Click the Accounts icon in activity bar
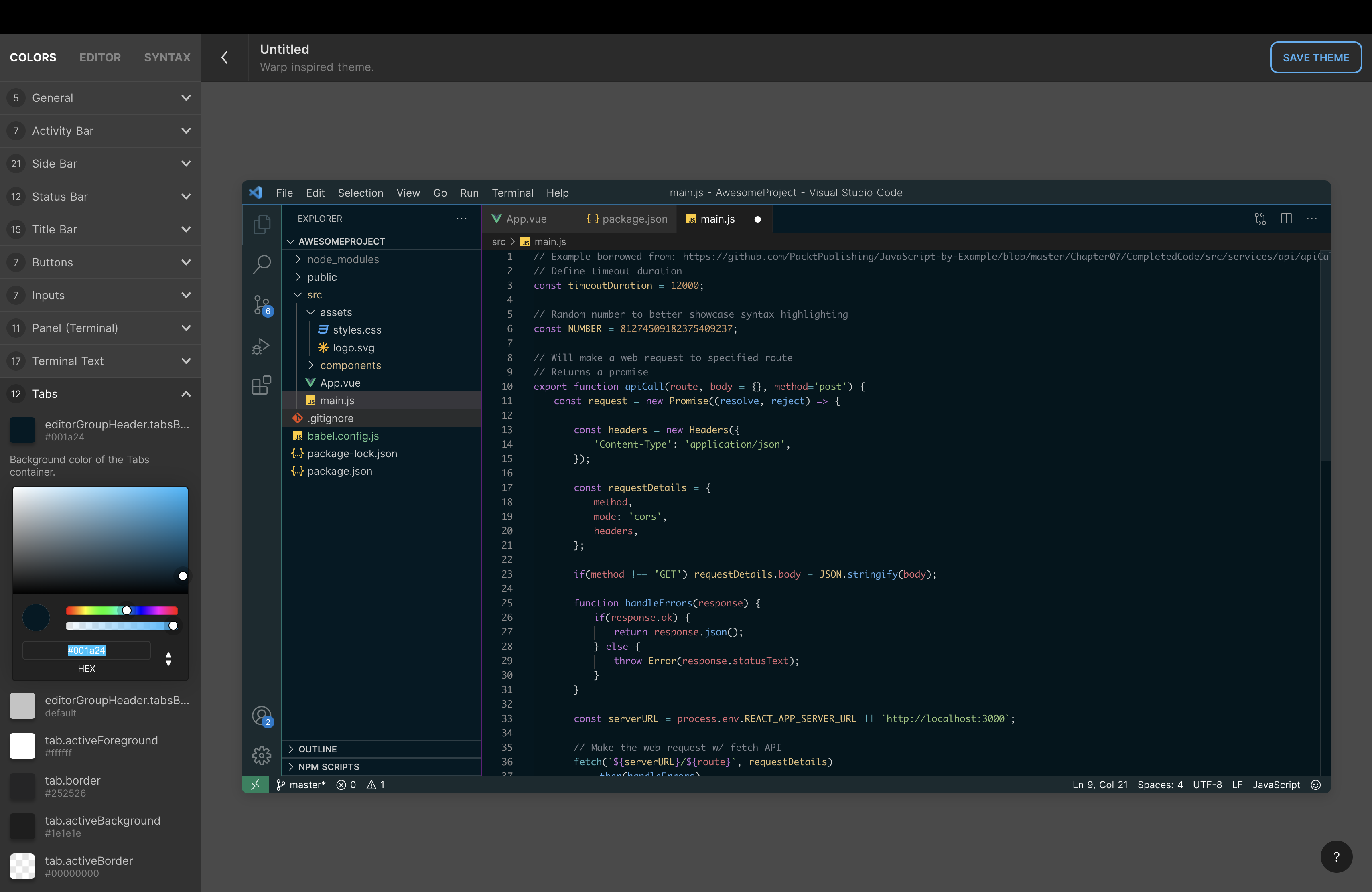 262,716
